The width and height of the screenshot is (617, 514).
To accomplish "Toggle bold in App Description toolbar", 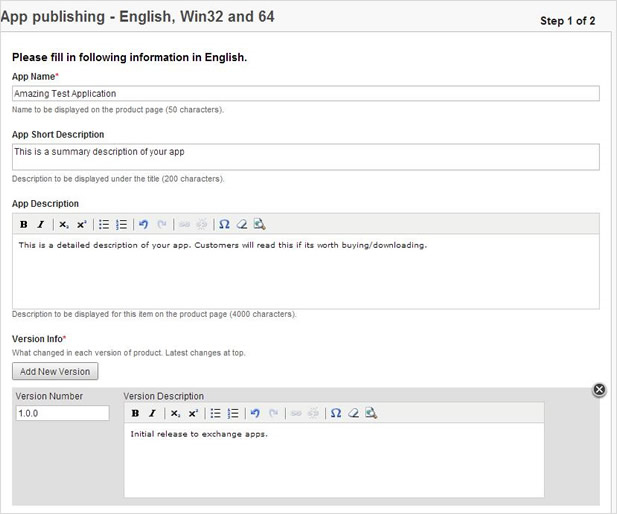I will click(x=24, y=224).
